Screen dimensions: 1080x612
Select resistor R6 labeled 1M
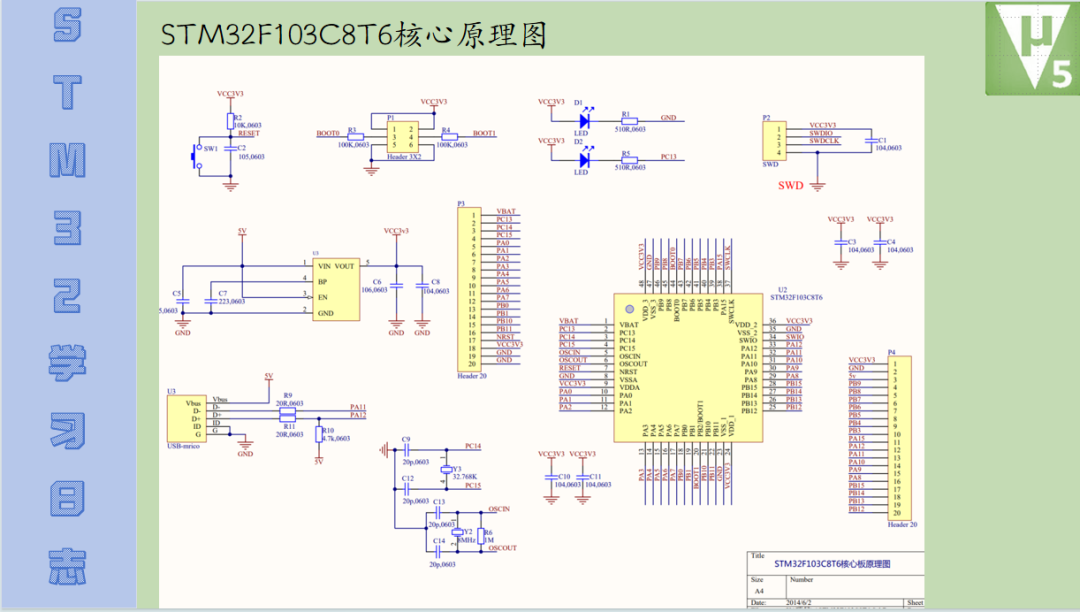coord(481,536)
